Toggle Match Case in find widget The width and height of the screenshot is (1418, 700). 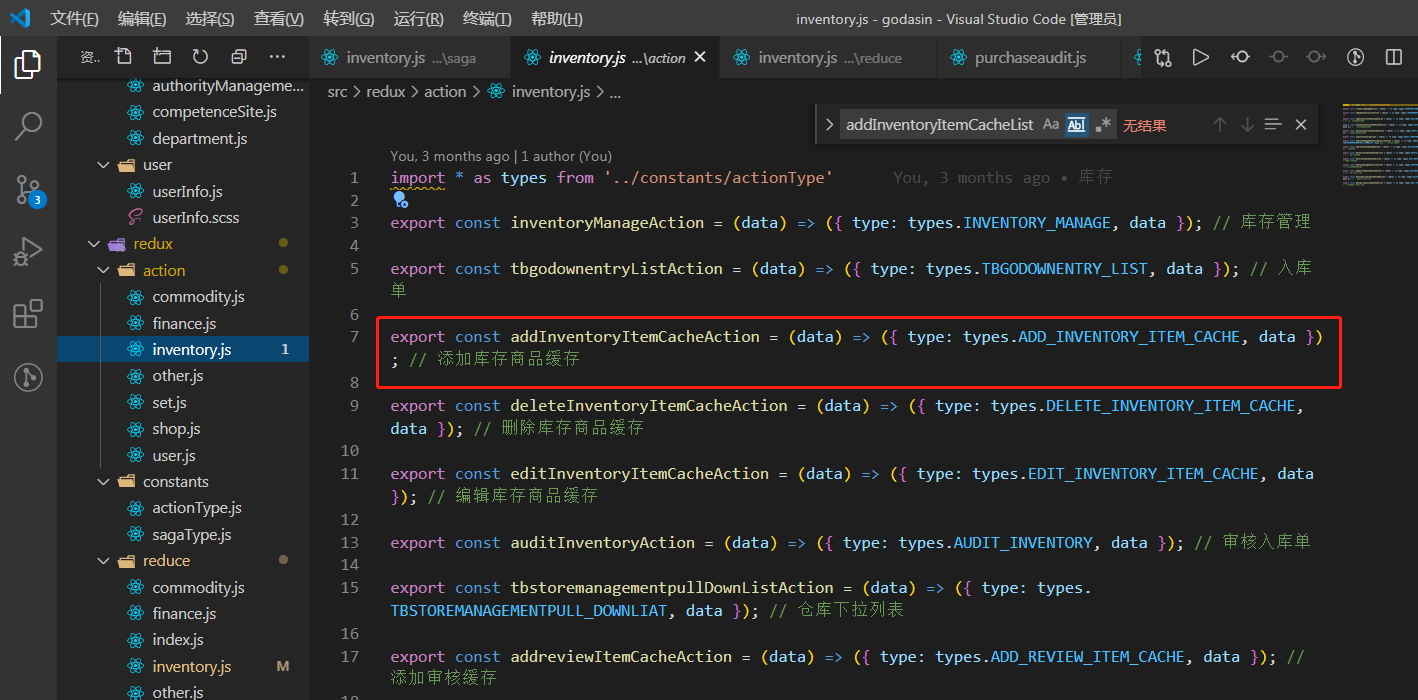pos(1051,125)
